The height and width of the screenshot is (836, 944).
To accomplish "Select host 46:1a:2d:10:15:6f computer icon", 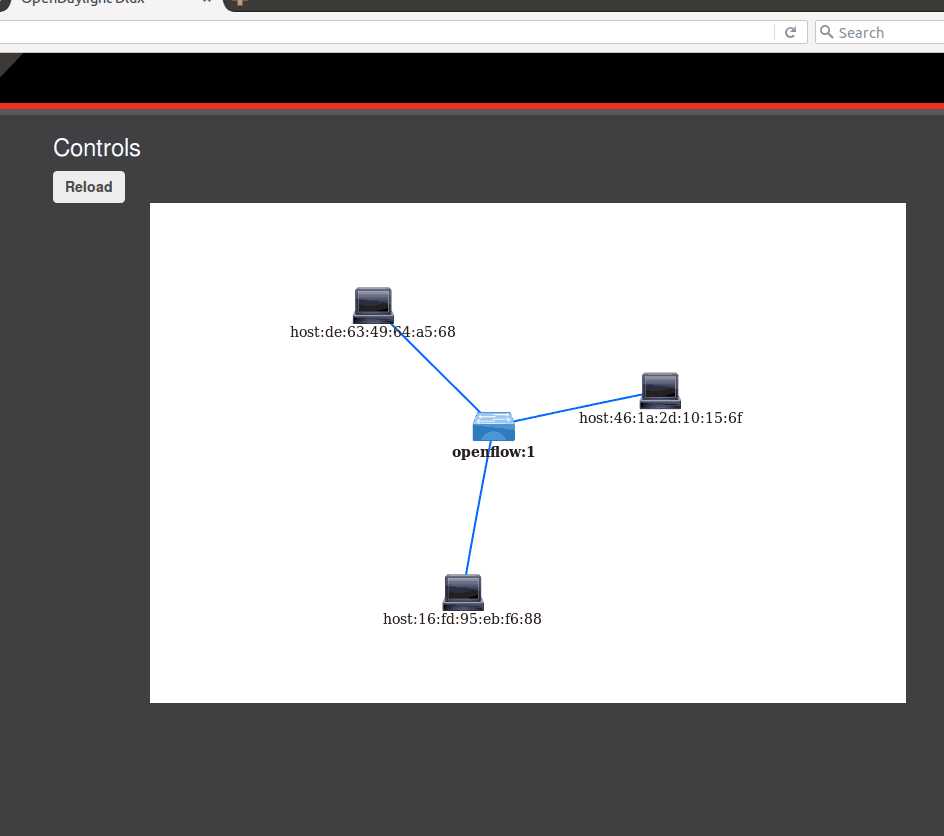I will point(660,391).
